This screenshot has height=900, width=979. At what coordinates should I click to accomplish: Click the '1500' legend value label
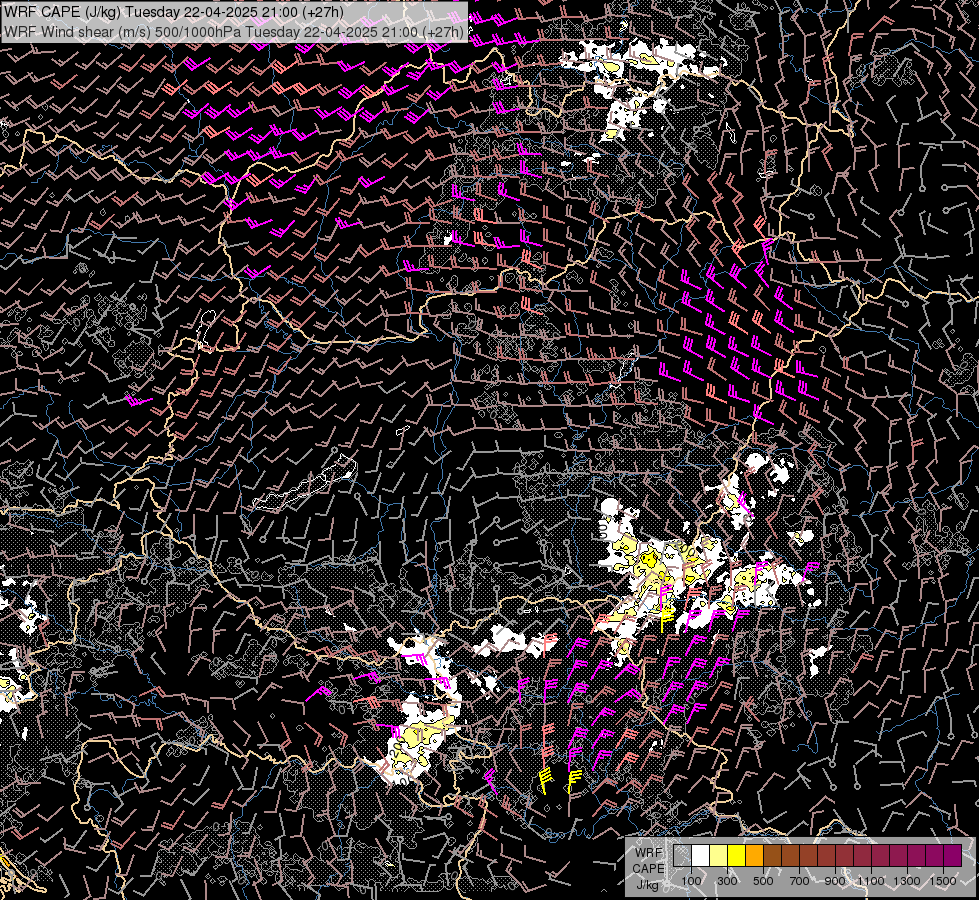pos(943,881)
